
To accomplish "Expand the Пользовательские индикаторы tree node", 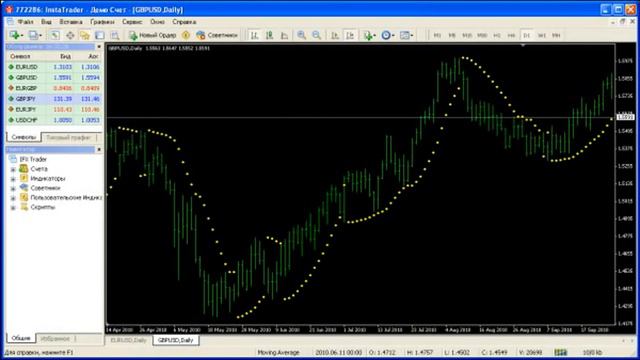I will (13, 198).
